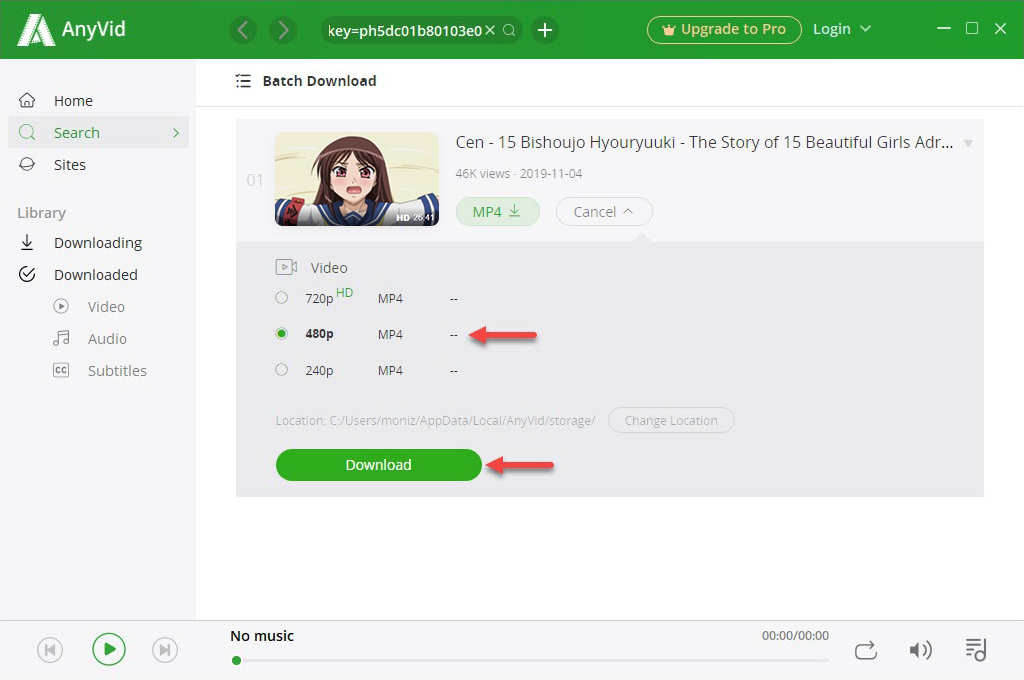
Task: Click the Downloading arrow icon
Action: point(27,242)
